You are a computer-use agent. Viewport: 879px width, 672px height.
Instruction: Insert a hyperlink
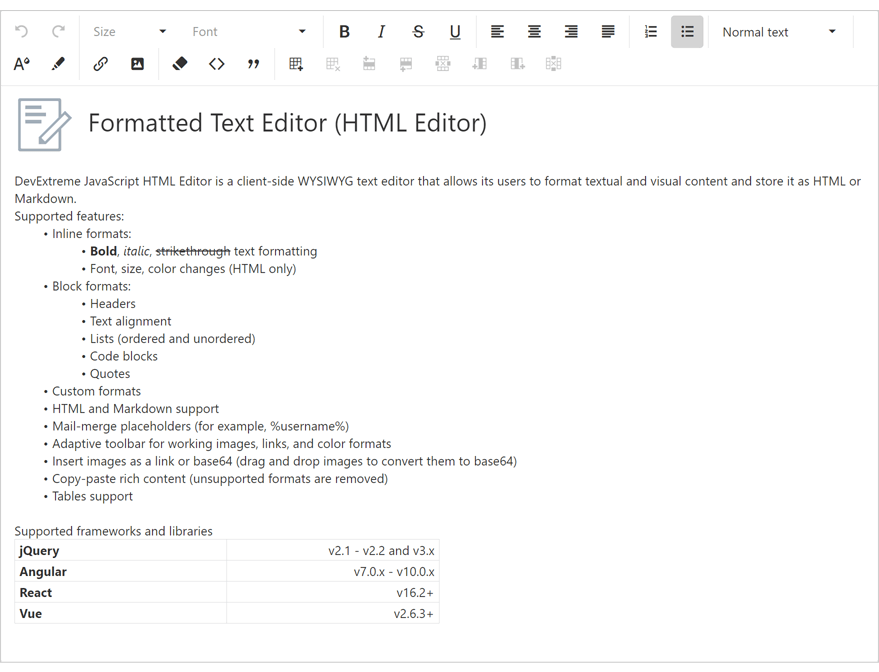(x=99, y=63)
